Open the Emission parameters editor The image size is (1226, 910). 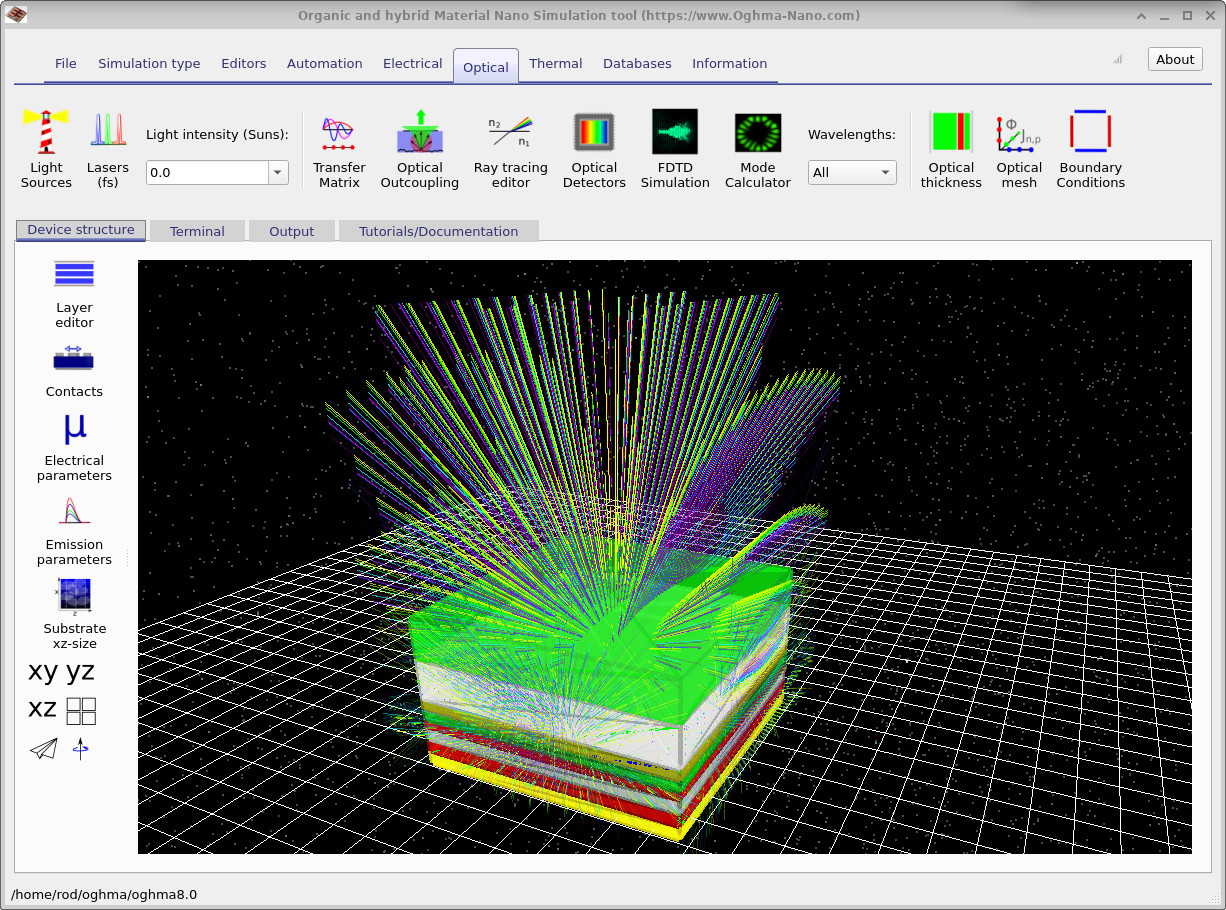click(x=74, y=530)
